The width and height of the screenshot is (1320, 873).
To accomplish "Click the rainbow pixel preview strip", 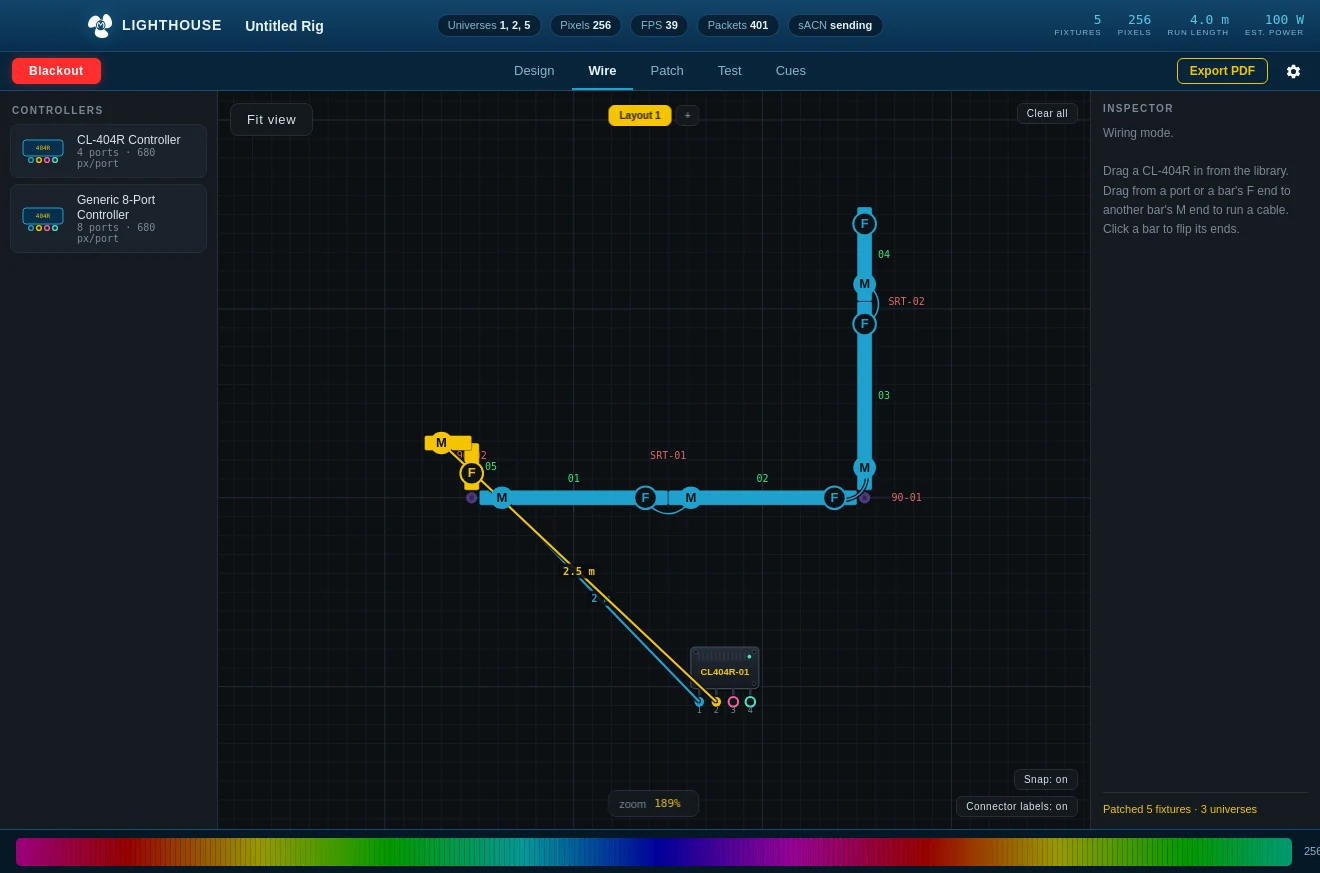I will (x=654, y=852).
